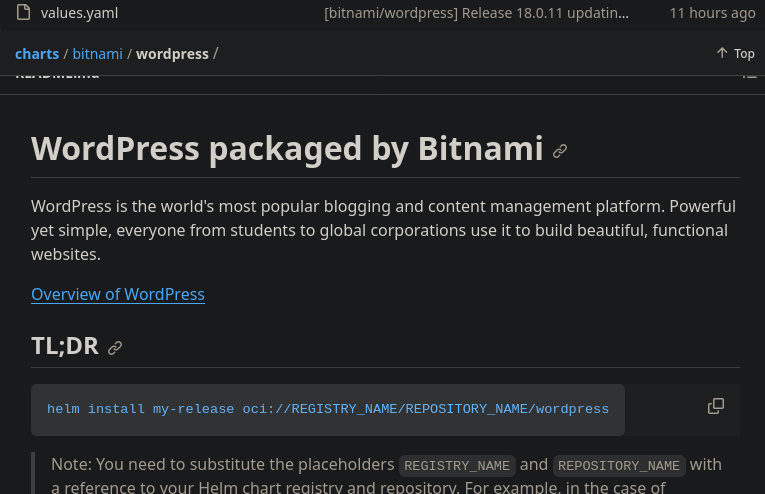Click the WordPress description paragraph

[x=383, y=230]
